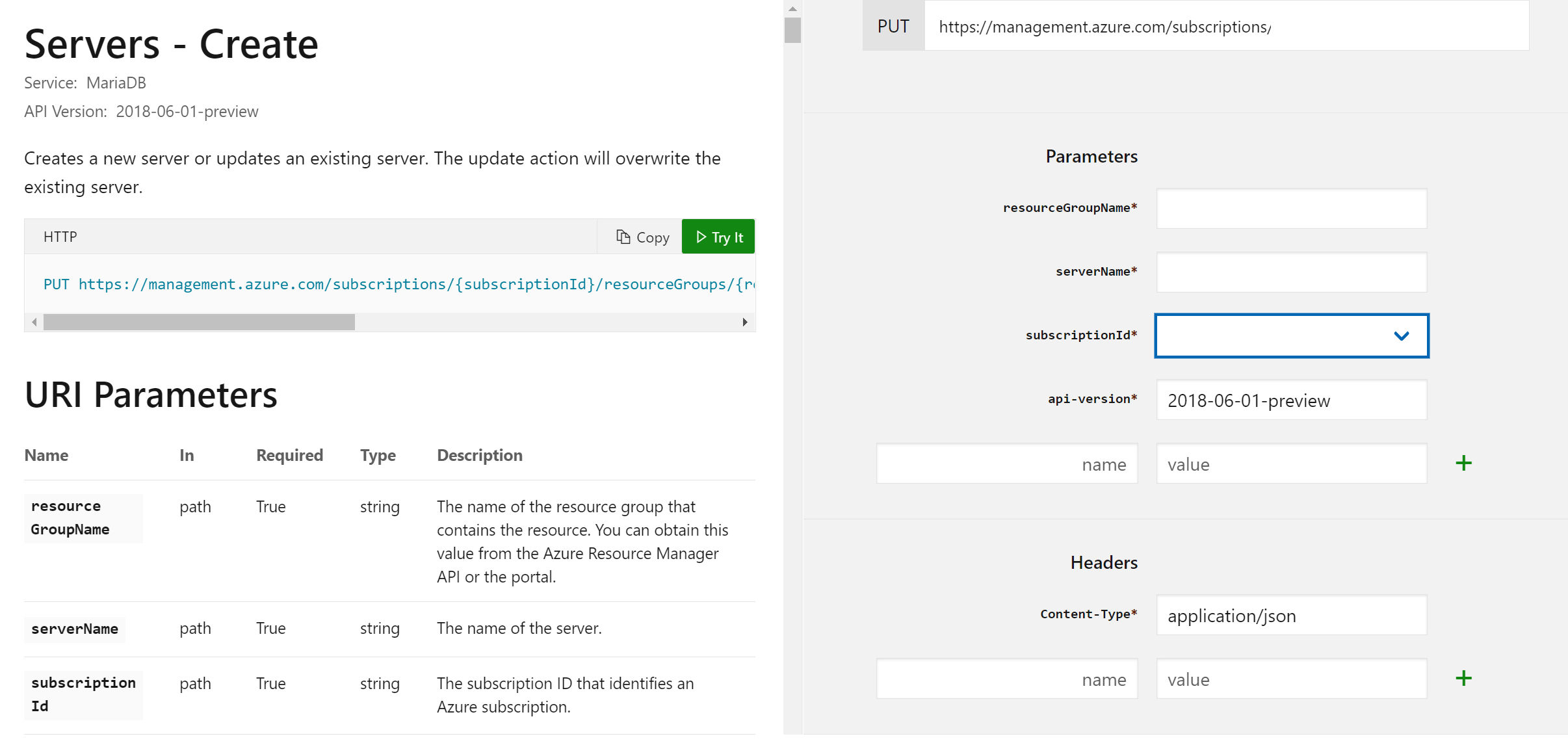The image size is (1568, 745).
Task: Add a new header with the green plus icon
Action: point(1464,678)
